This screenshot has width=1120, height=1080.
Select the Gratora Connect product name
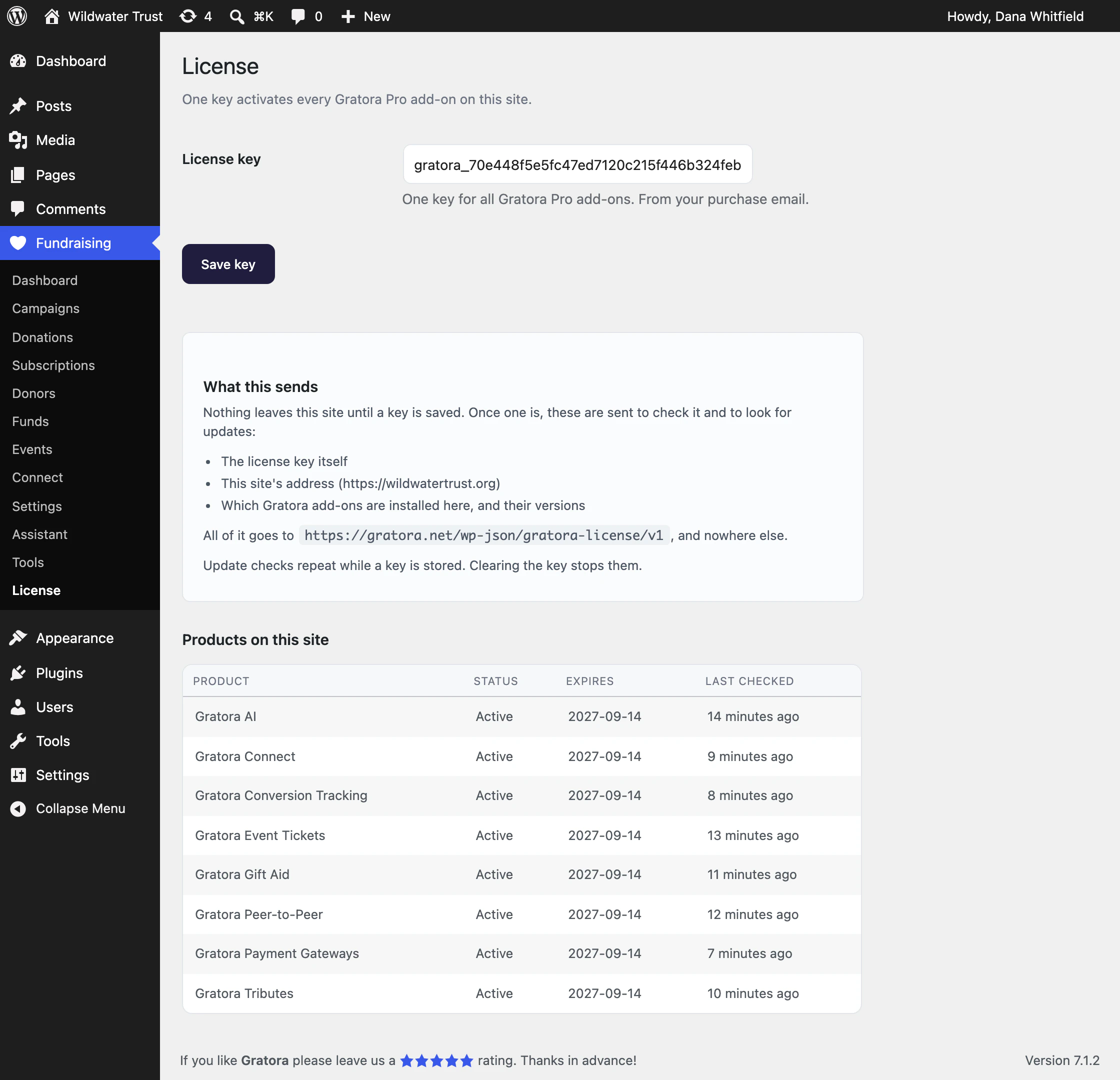tap(244, 756)
